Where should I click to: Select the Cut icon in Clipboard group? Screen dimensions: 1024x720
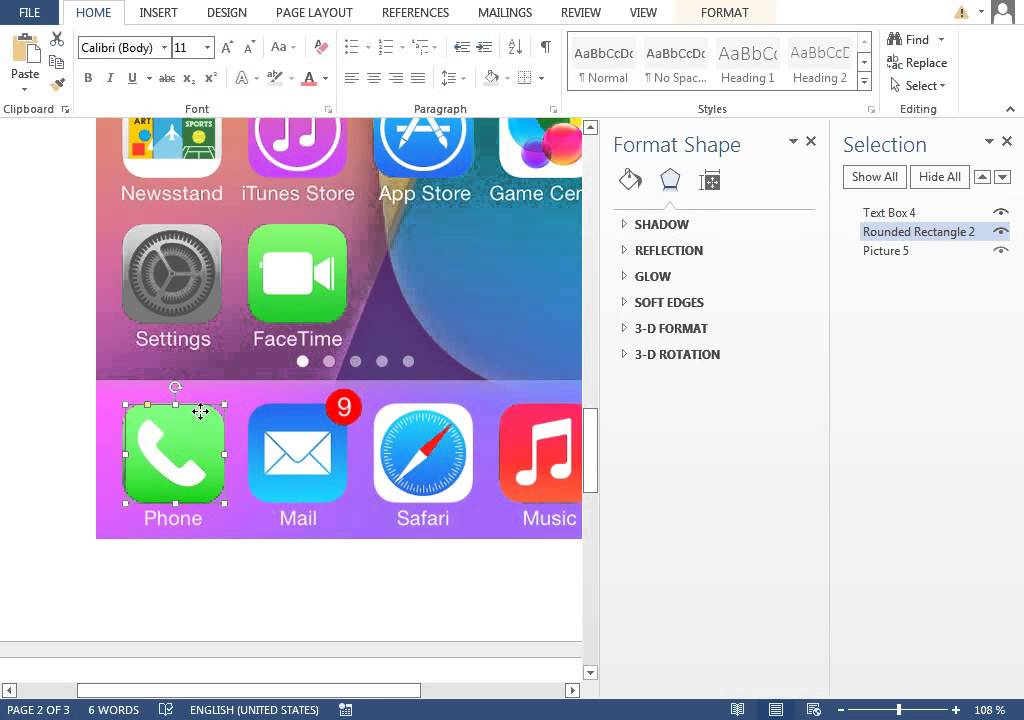(55, 37)
